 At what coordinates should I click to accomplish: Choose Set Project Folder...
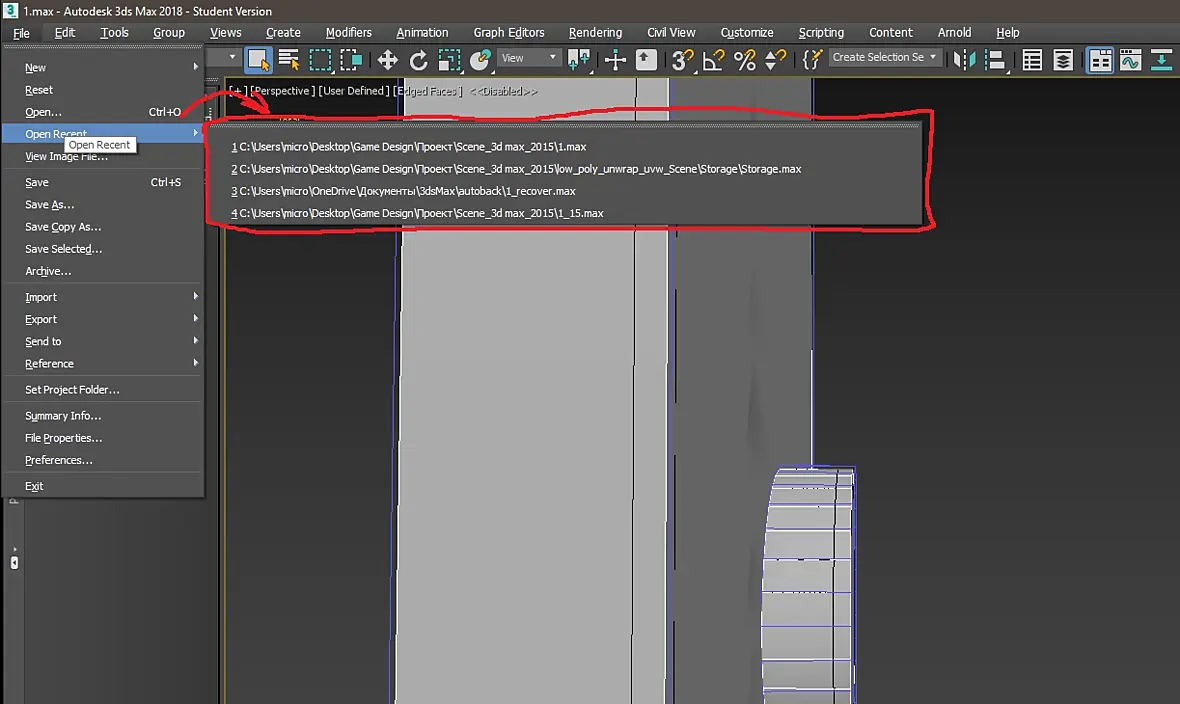pyautogui.click(x=103, y=389)
